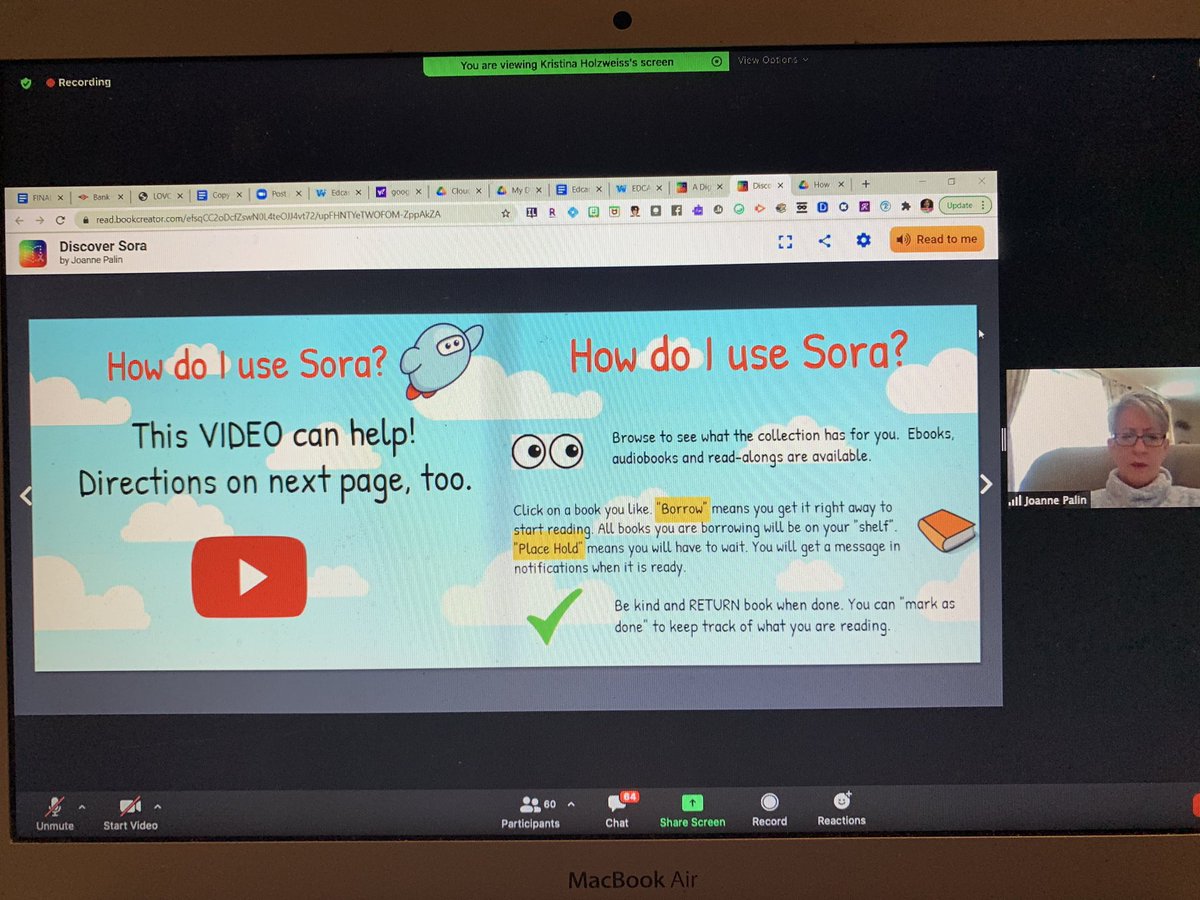The height and width of the screenshot is (900, 1200).
Task: Click Read to me button
Action: point(936,239)
